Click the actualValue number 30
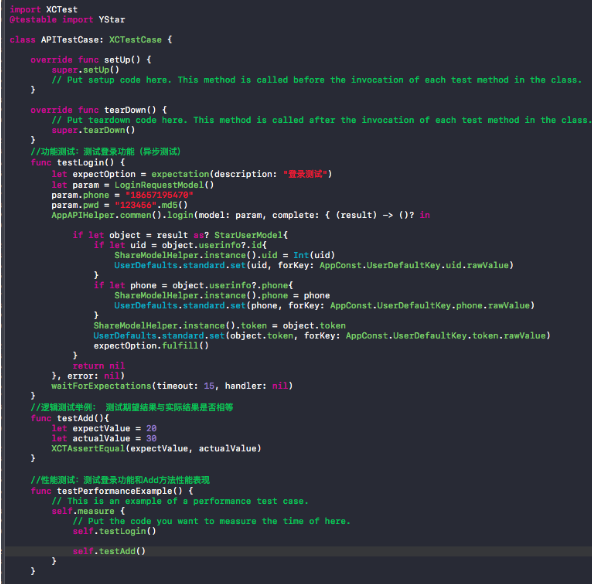 tap(151, 438)
